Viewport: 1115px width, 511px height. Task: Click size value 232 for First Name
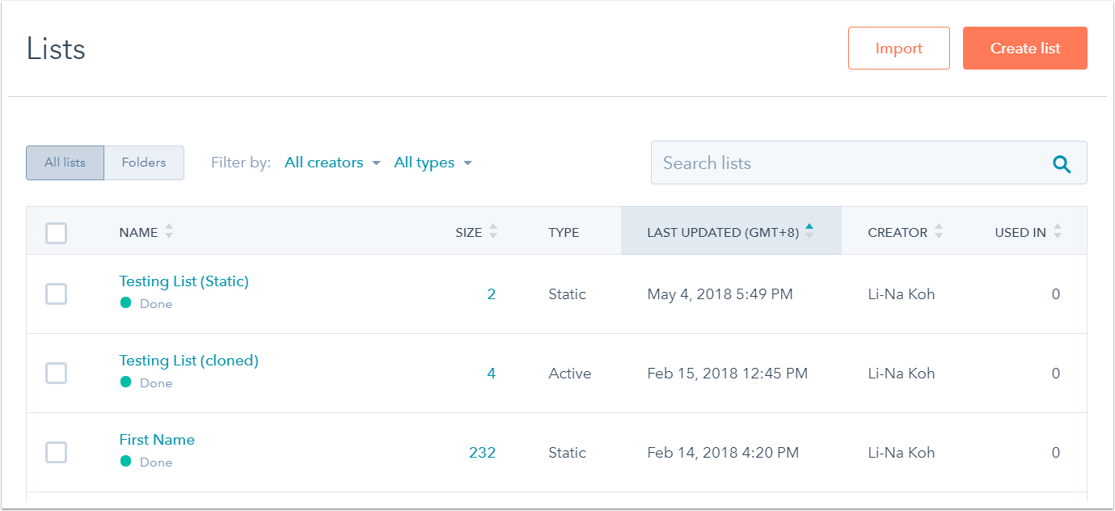[x=482, y=453]
